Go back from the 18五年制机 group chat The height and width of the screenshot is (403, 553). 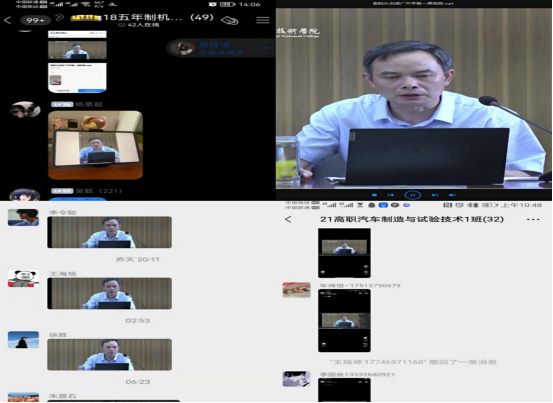tap(7, 20)
